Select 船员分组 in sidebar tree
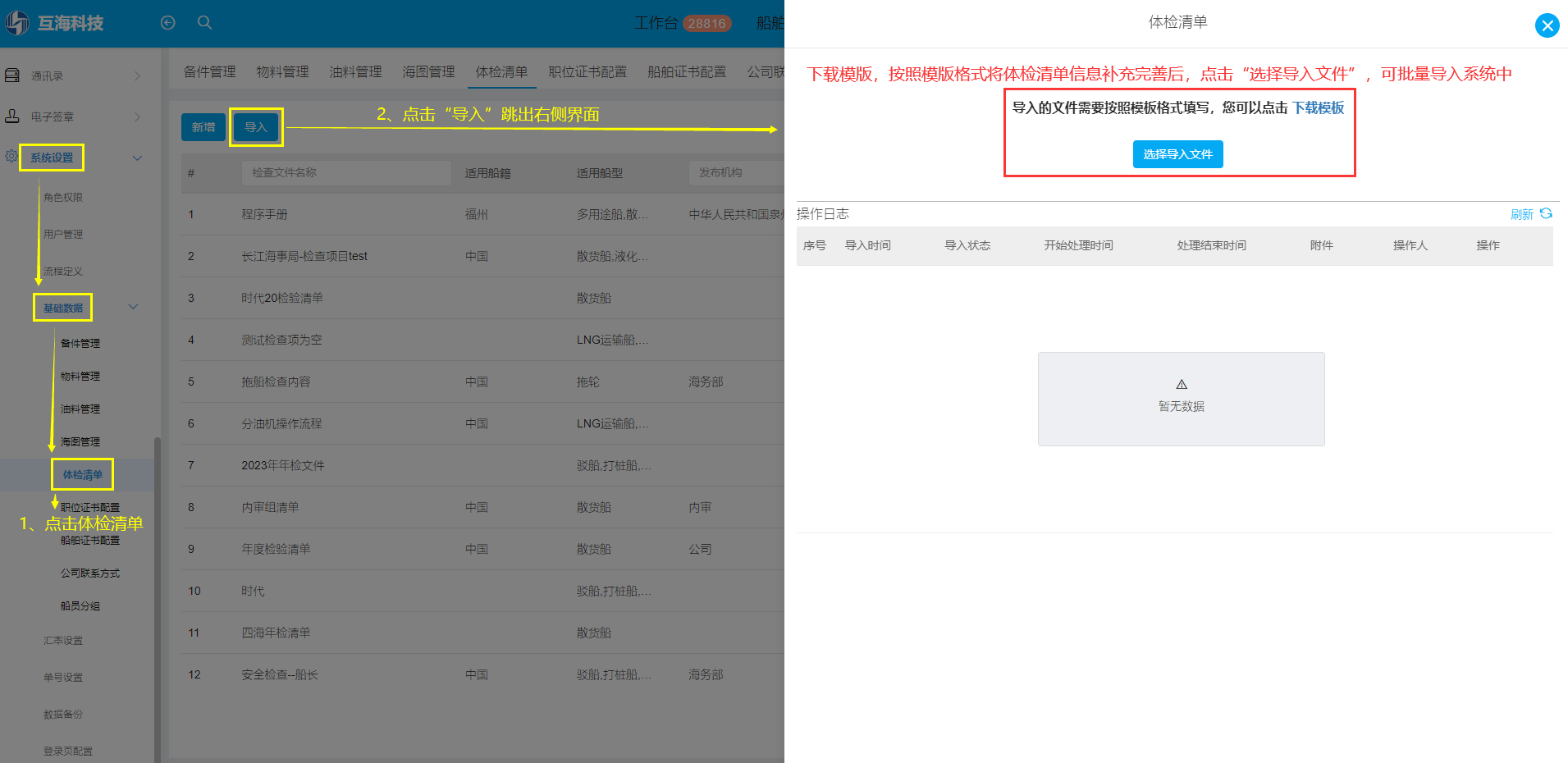 click(80, 605)
